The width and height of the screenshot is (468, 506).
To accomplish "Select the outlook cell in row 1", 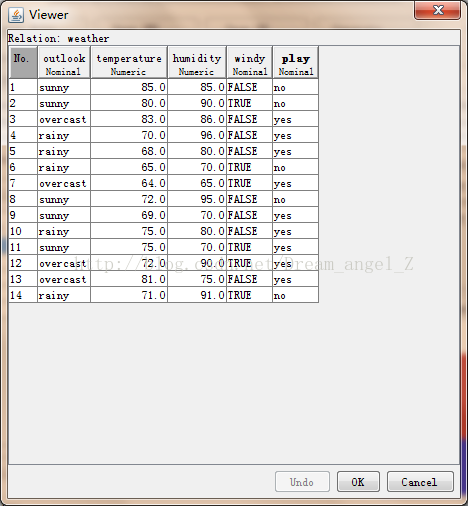I will (x=64, y=87).
